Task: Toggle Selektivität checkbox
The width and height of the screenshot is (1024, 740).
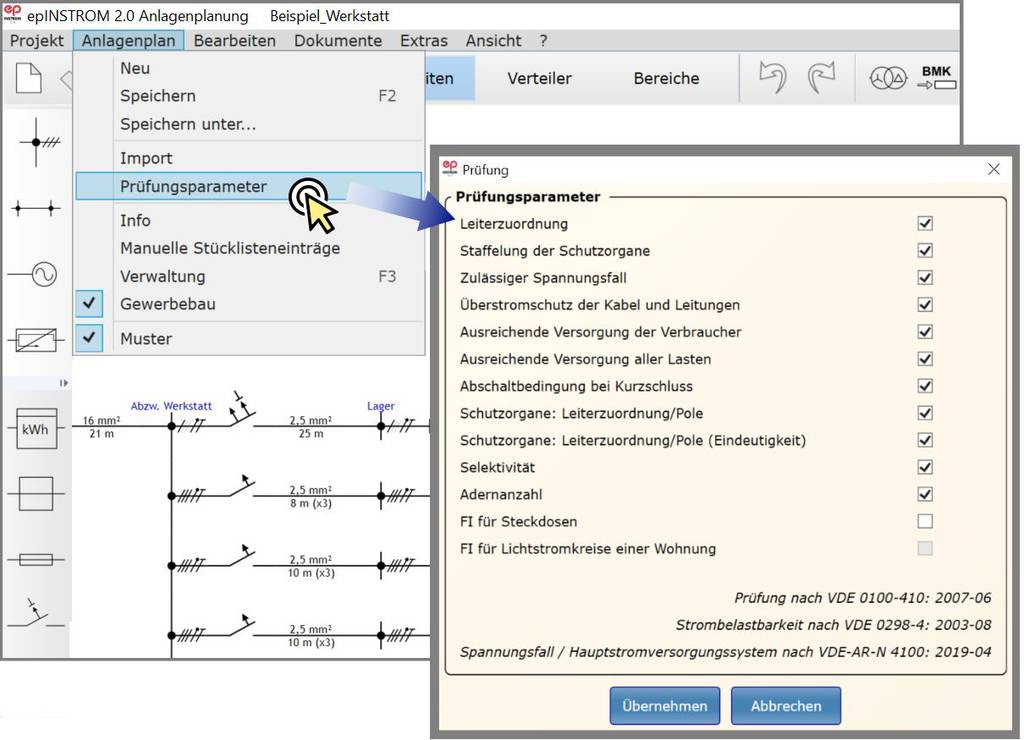Action: [925, 468]
